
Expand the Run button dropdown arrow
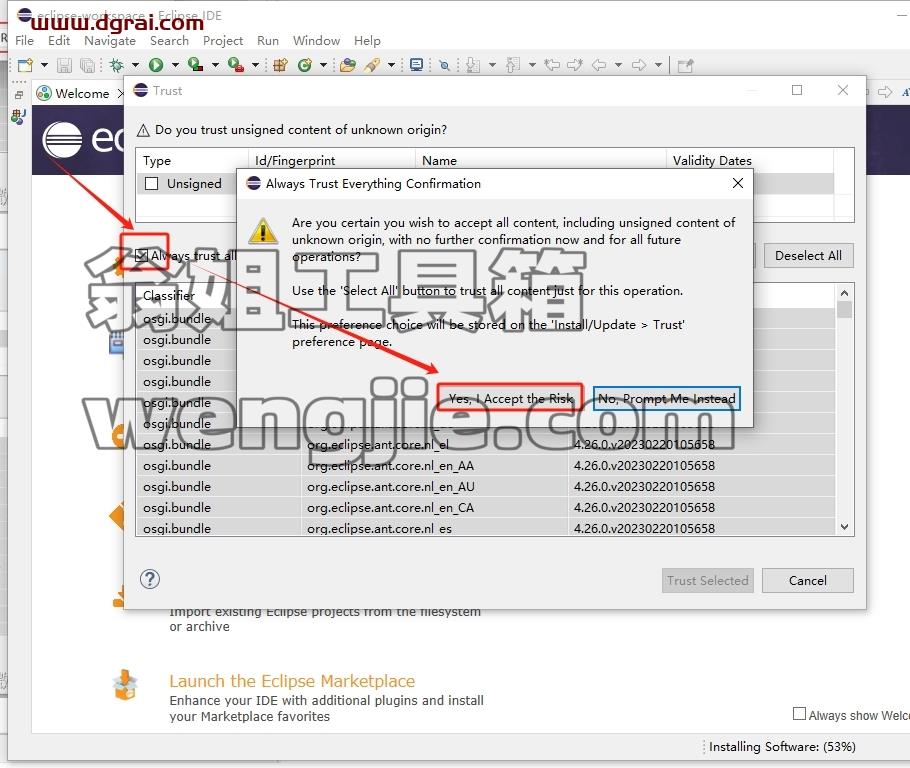[x=175, y=65]
